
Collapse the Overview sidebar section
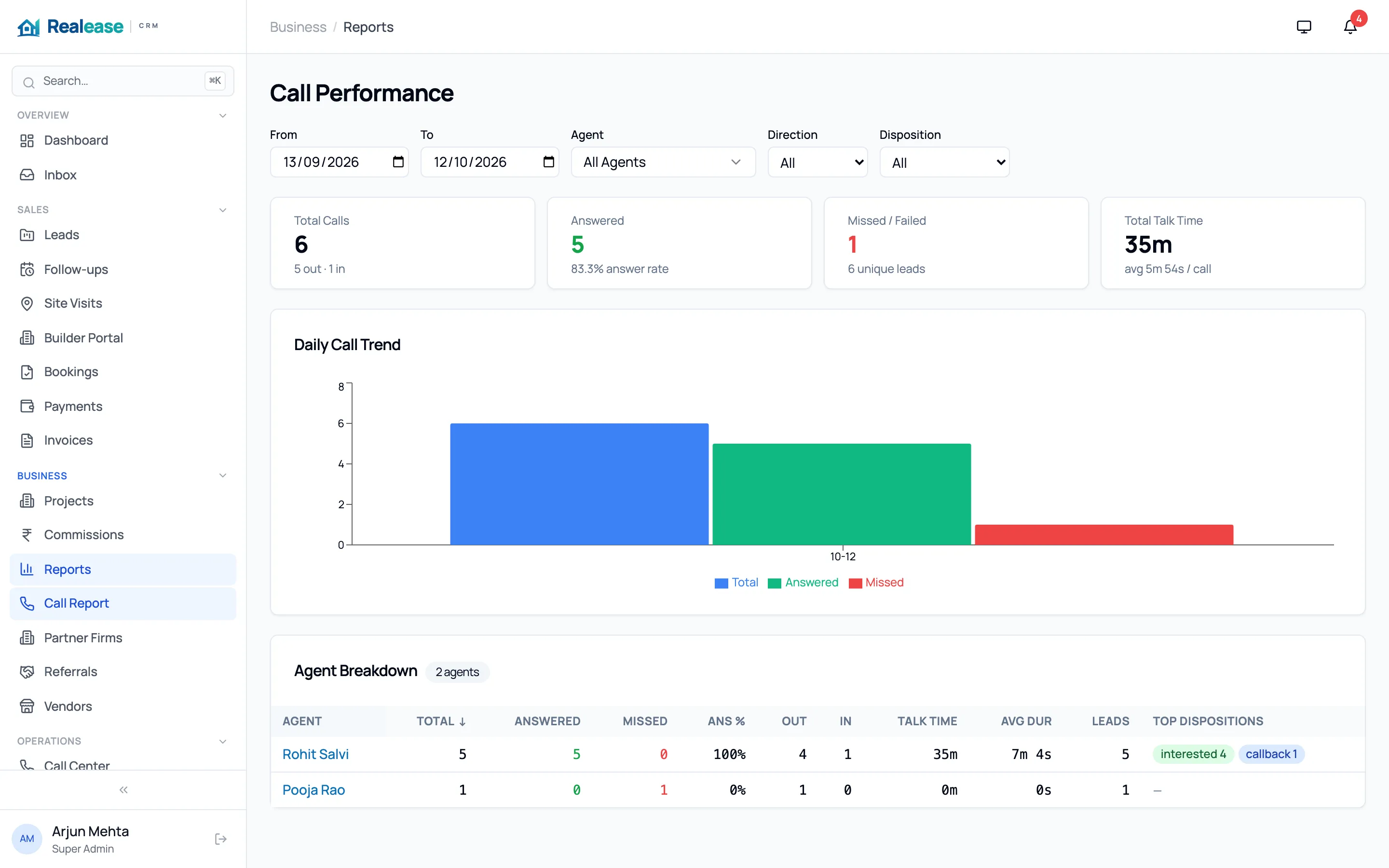[x=223, y=115]
